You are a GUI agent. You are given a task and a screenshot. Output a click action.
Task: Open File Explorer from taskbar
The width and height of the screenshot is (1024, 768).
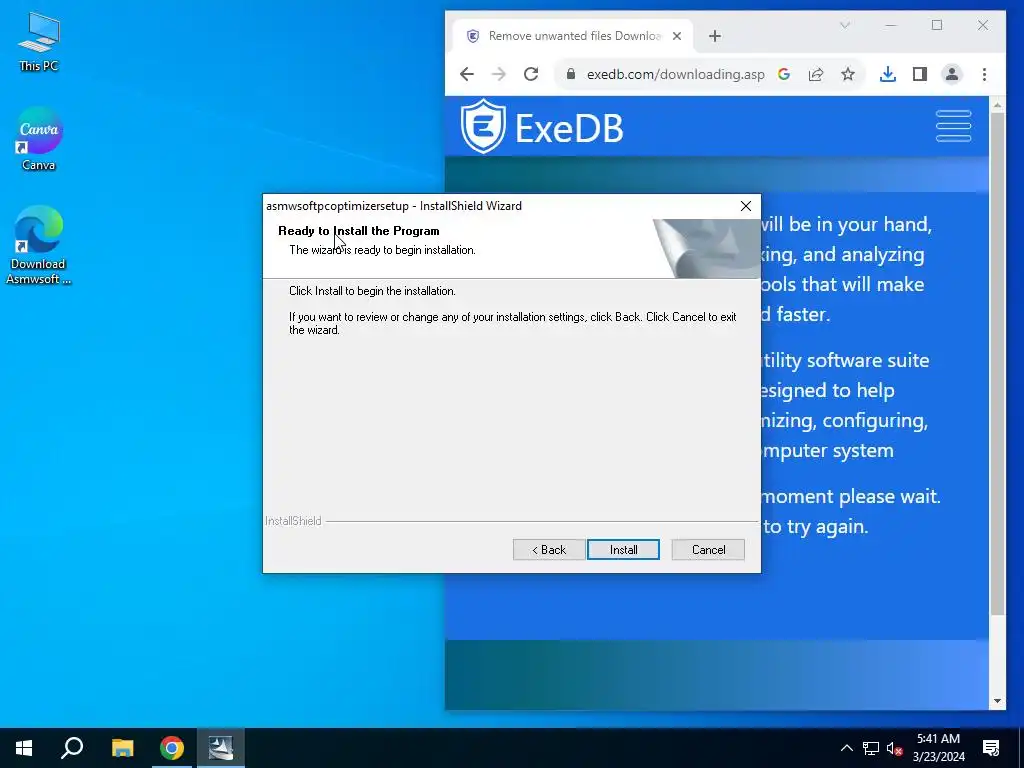(x=122, y=748)
